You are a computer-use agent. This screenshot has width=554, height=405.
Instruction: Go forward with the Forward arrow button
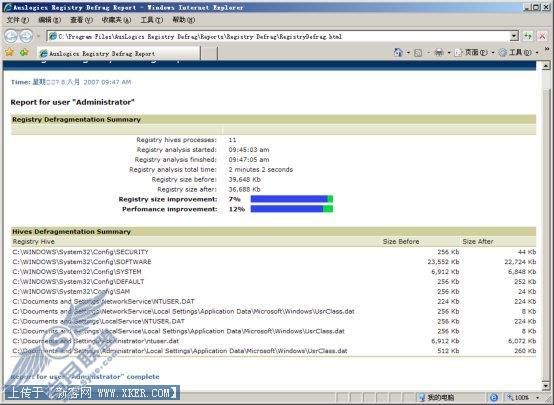pos(26,36)
